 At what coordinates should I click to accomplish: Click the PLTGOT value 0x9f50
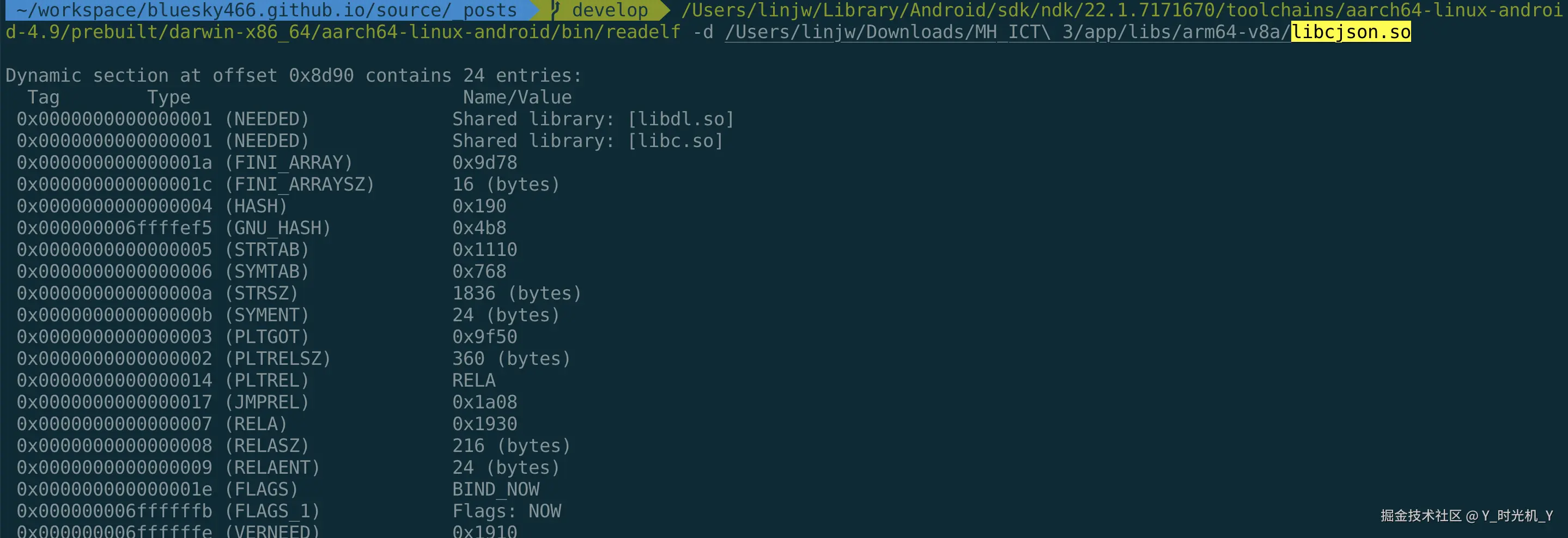(484, 337)
